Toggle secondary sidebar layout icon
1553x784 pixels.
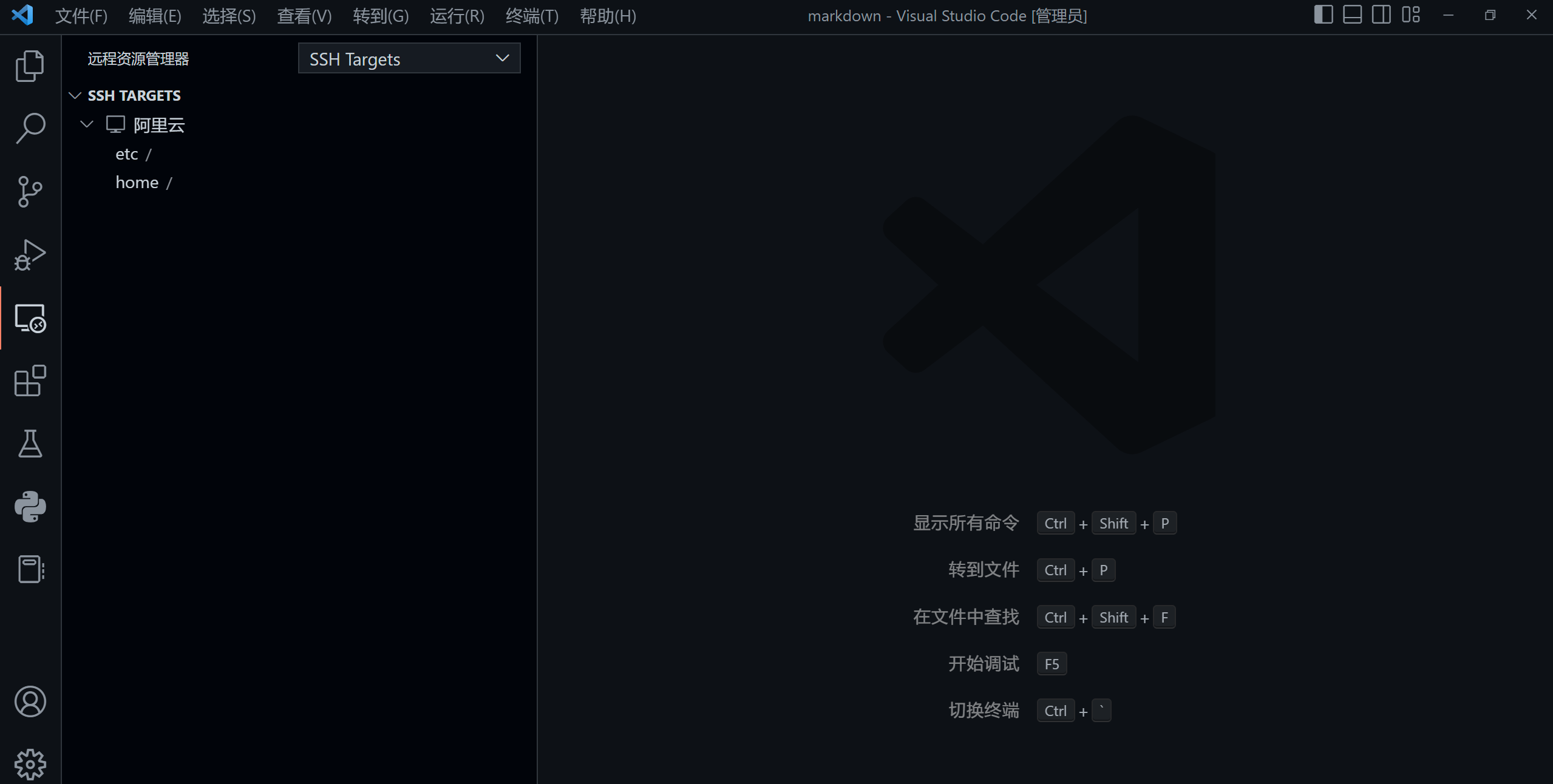pos(1381,15)
